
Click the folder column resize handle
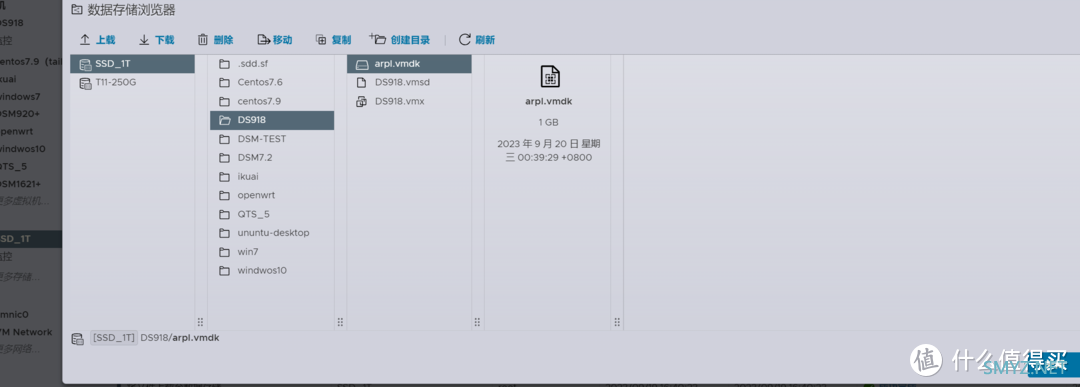(x=340, y=322)
